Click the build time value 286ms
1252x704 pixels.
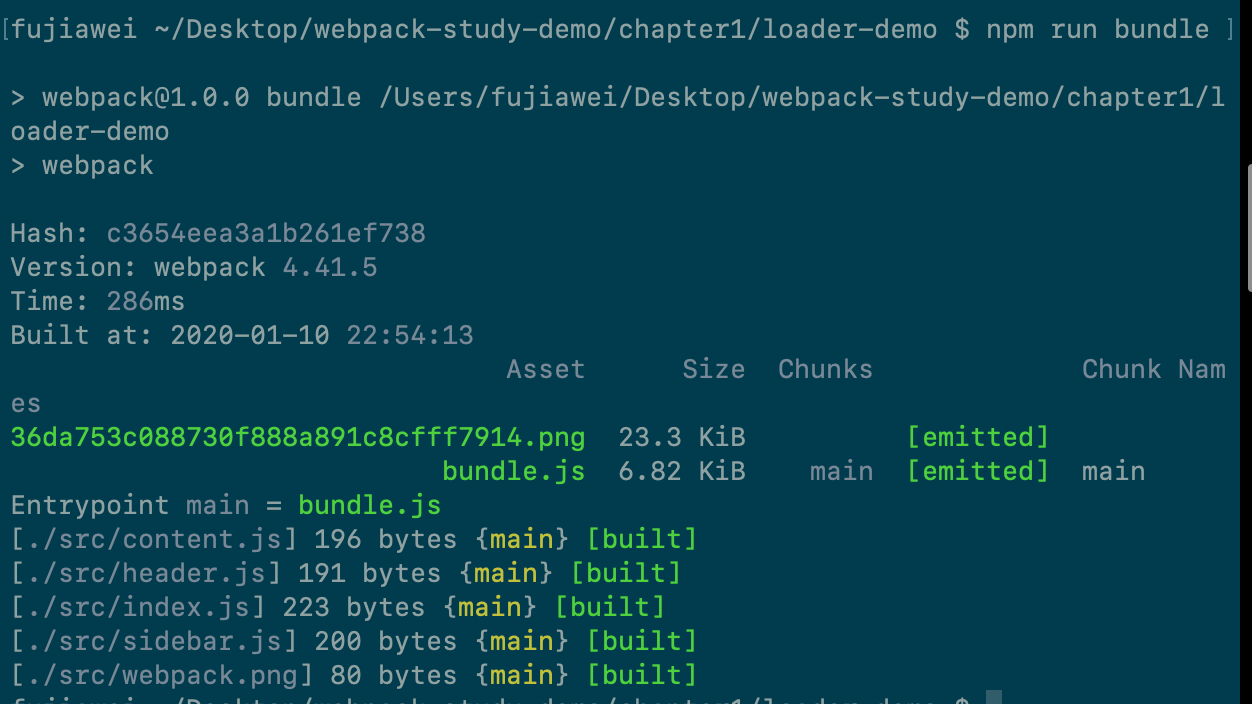[145, 301]
